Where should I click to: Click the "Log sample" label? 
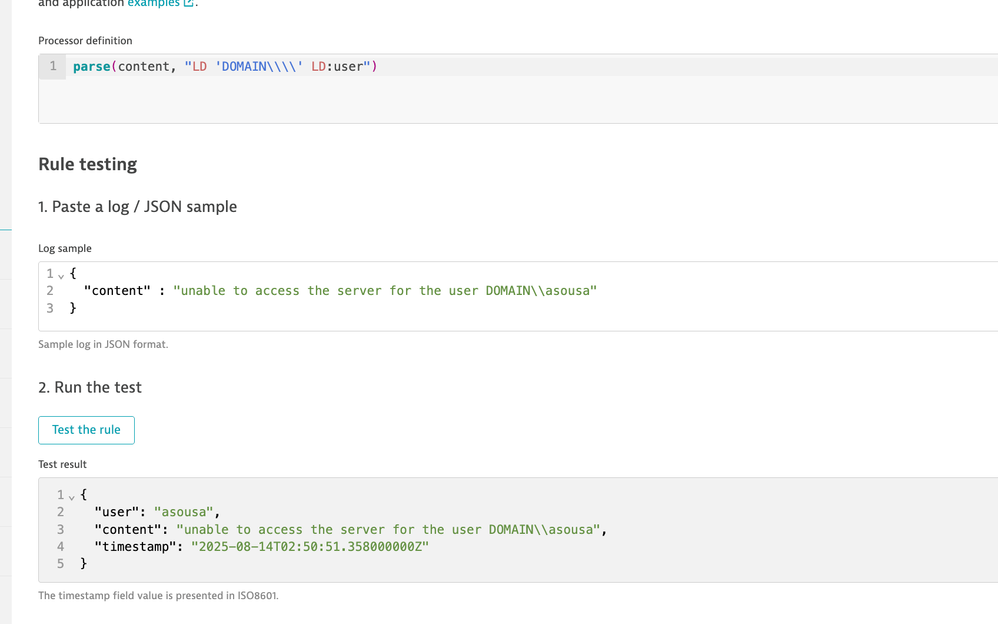point(65,248)
